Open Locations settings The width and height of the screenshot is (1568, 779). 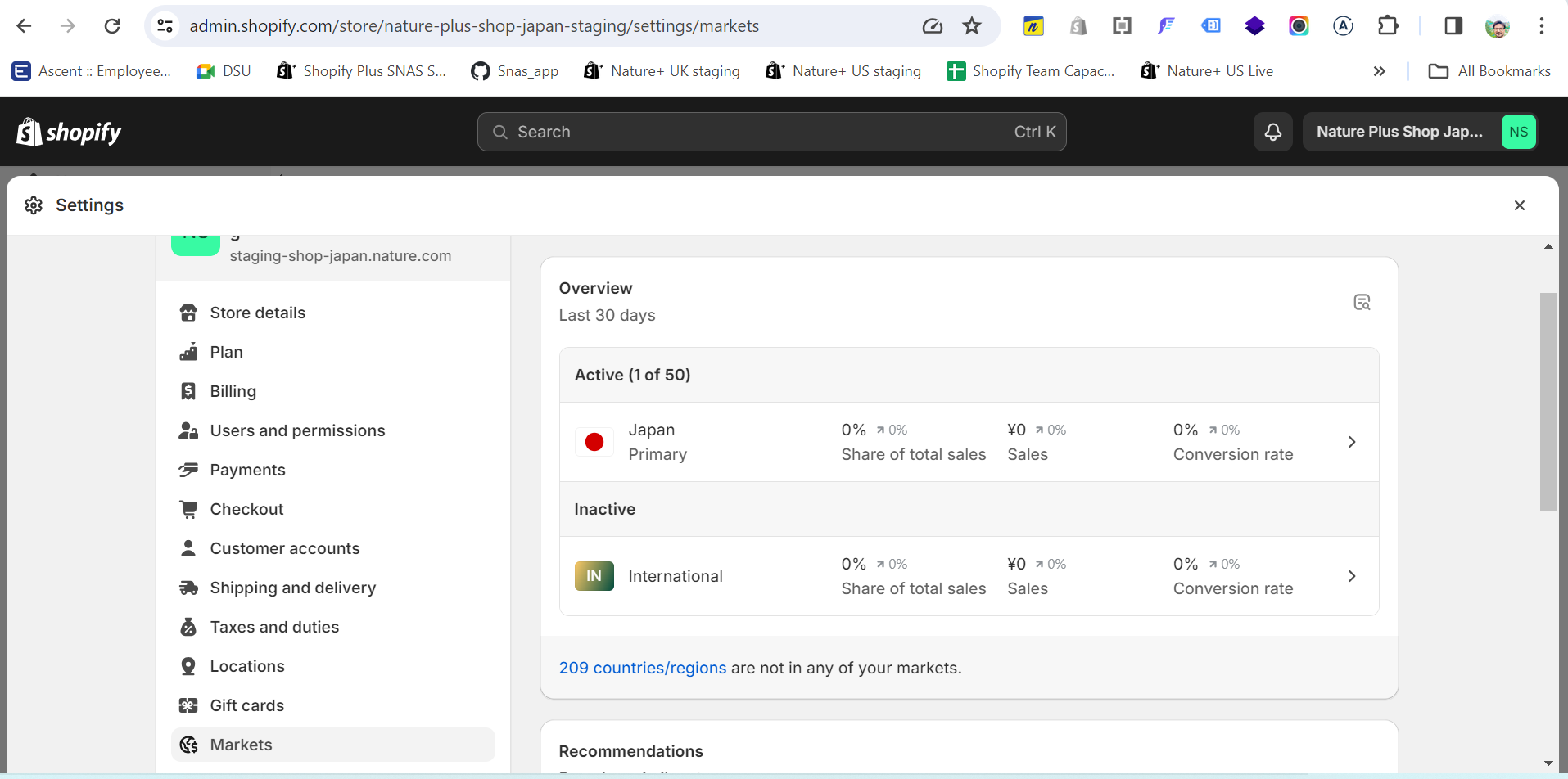click(x=332, y=666)
